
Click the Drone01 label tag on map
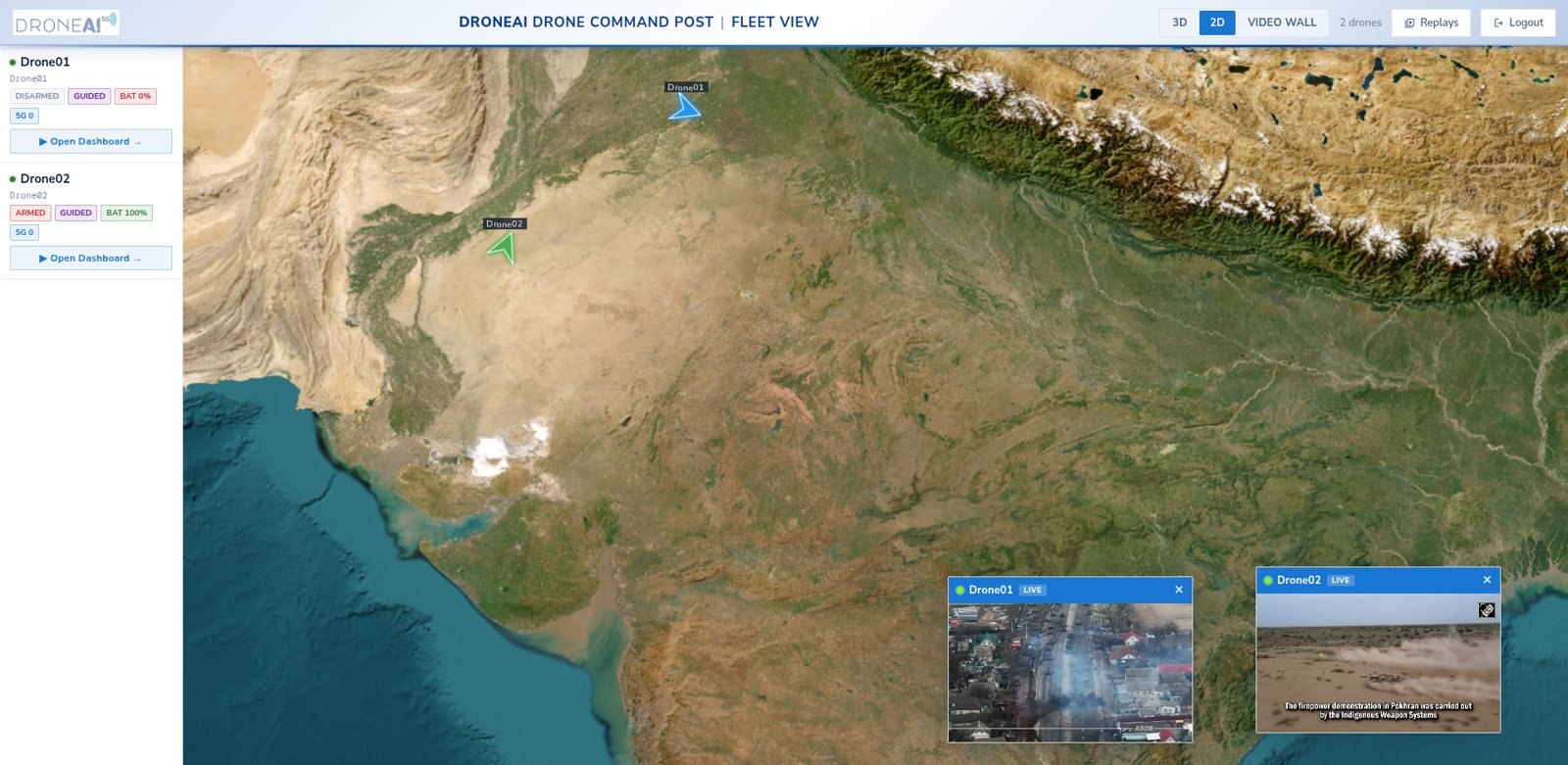[x=685, y=87]
